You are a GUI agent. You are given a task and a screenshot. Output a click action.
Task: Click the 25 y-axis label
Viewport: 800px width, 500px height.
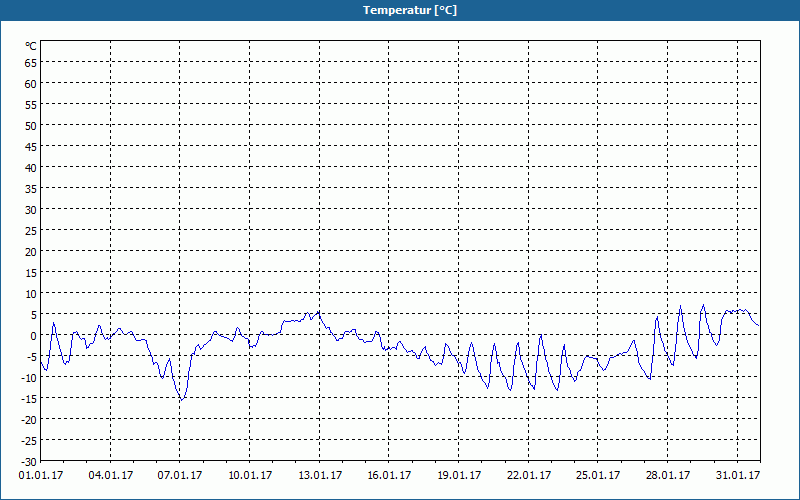tap(31, 231)
